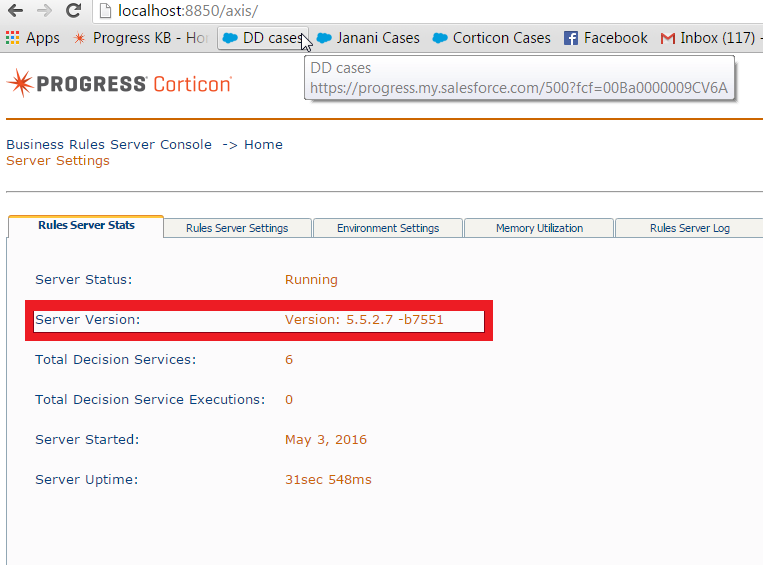Image resolution: width=763 pixels, height=565 pixels.
Task: Click the Server Settings heading
Action: 58,161
